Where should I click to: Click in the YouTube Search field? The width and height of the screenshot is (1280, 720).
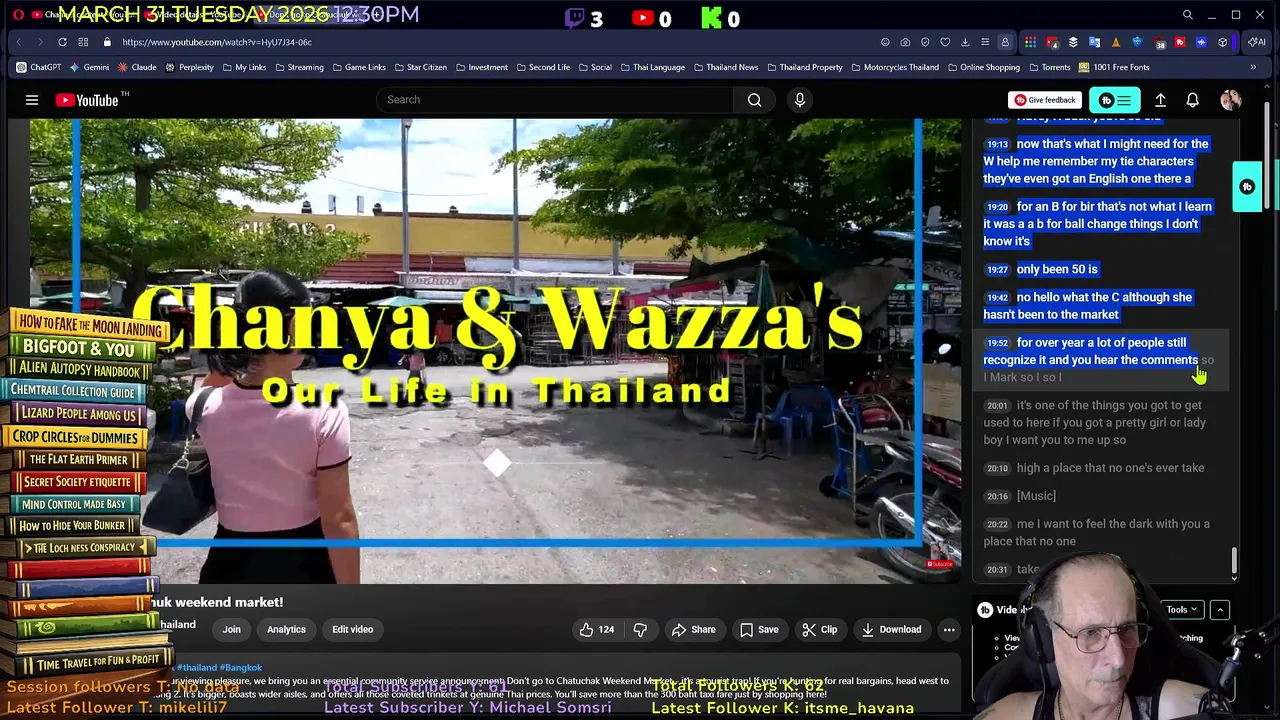pyautogui.click(x=555, y=100)
